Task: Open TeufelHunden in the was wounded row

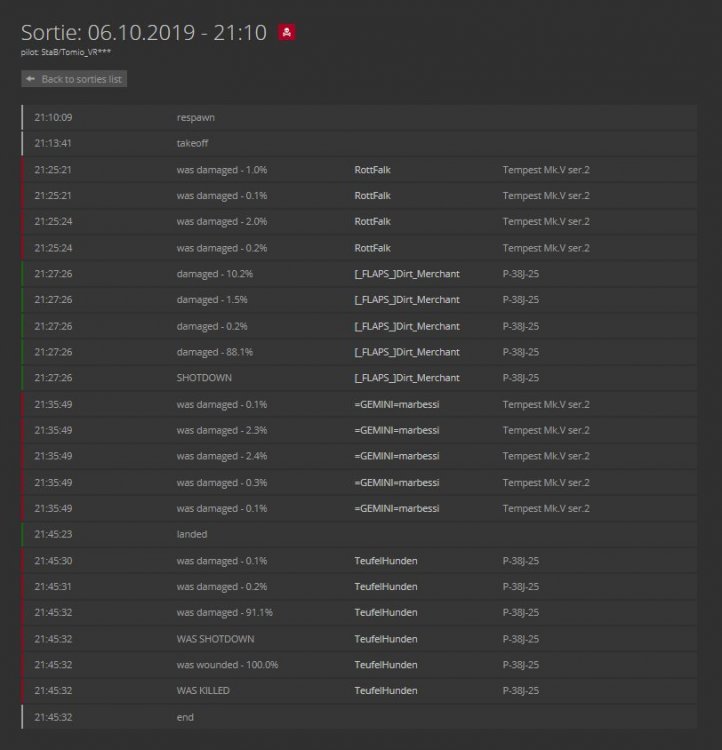Action: (x=385, y=665)
